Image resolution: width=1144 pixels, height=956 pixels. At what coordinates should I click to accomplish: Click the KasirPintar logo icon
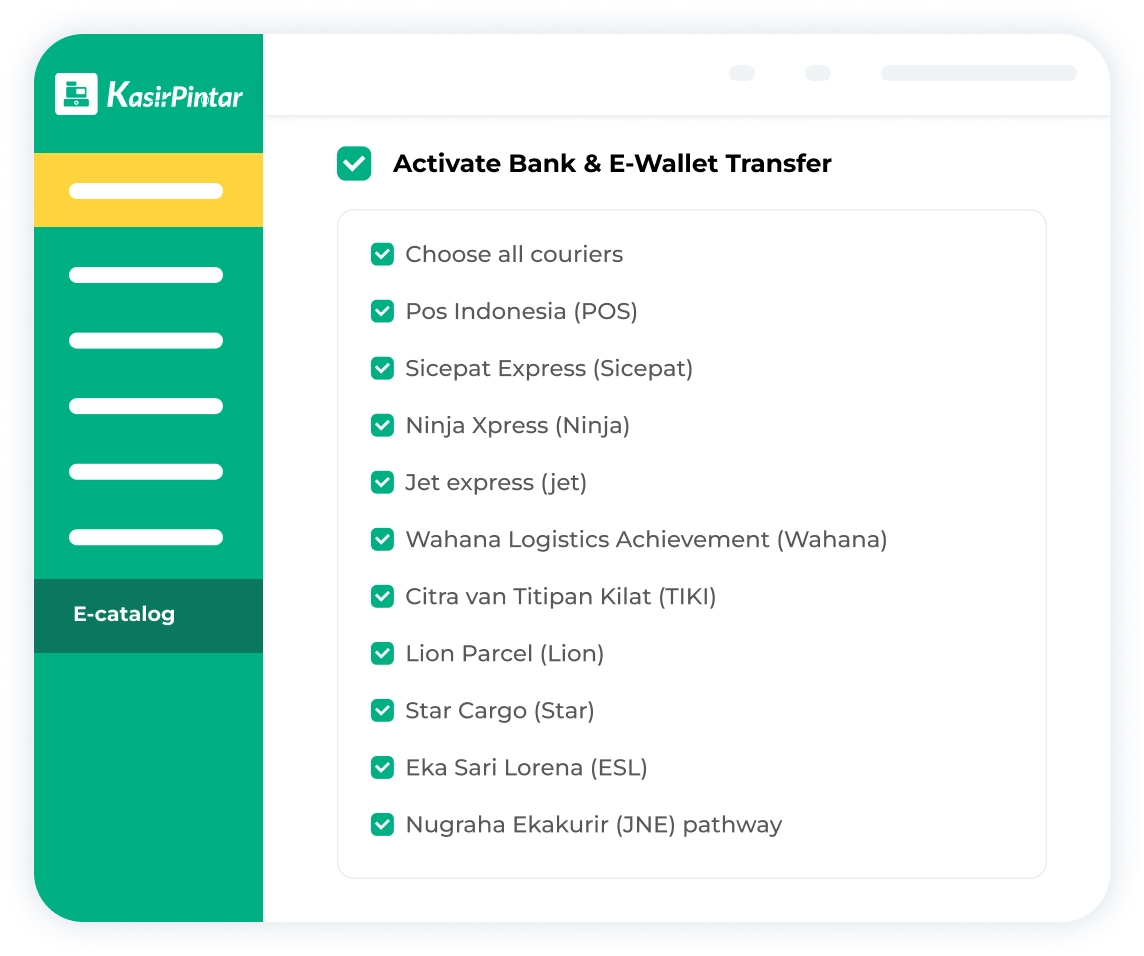click(76, 94)
